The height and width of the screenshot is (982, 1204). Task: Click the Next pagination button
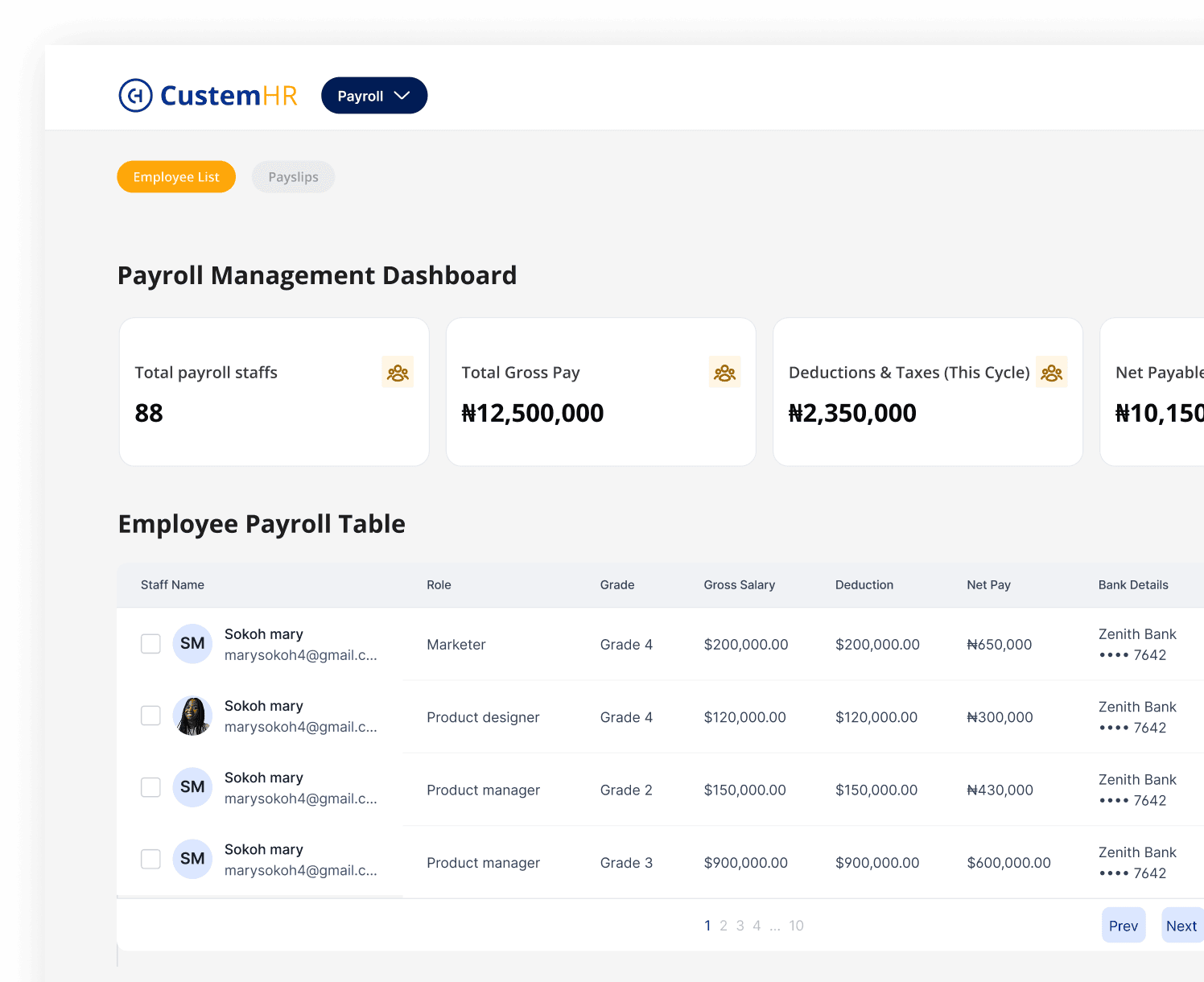coord(1181,926)
